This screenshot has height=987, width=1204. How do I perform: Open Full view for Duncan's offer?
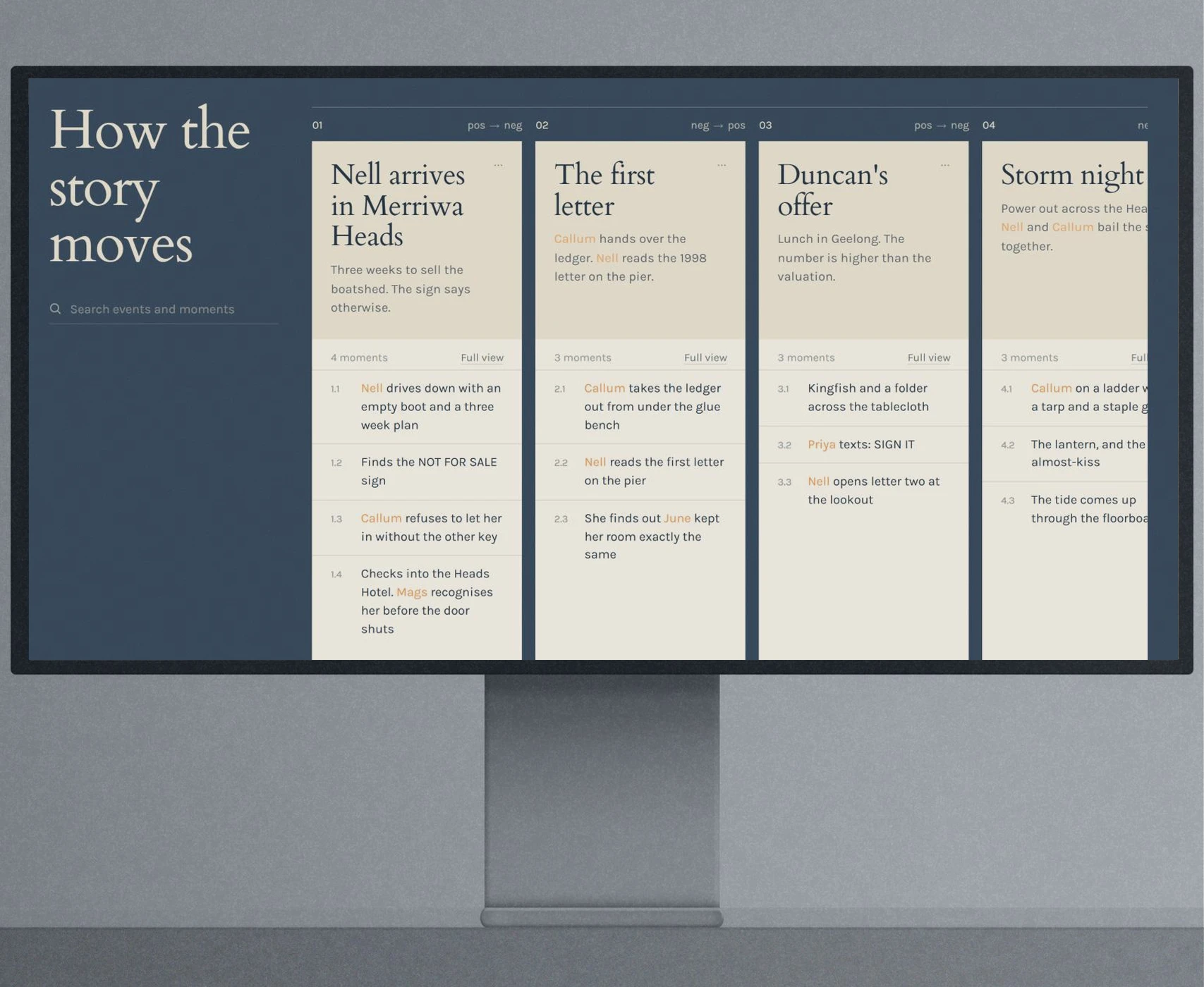coord(929,357)
